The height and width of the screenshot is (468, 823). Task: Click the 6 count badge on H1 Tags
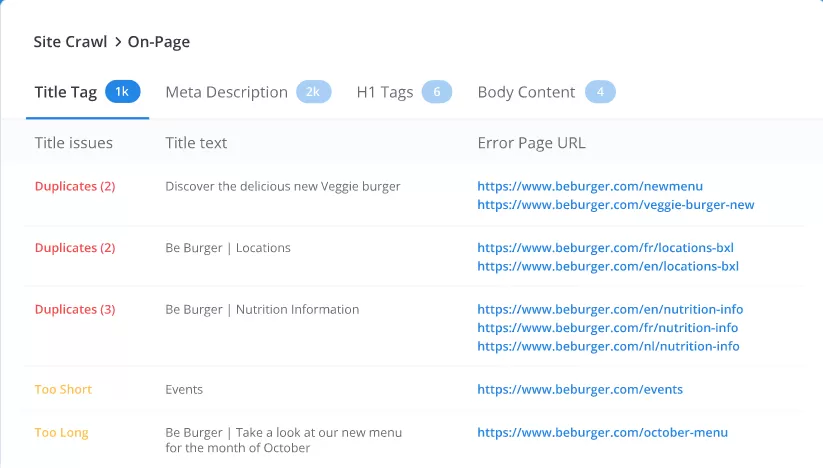click(x=436, y=92)
